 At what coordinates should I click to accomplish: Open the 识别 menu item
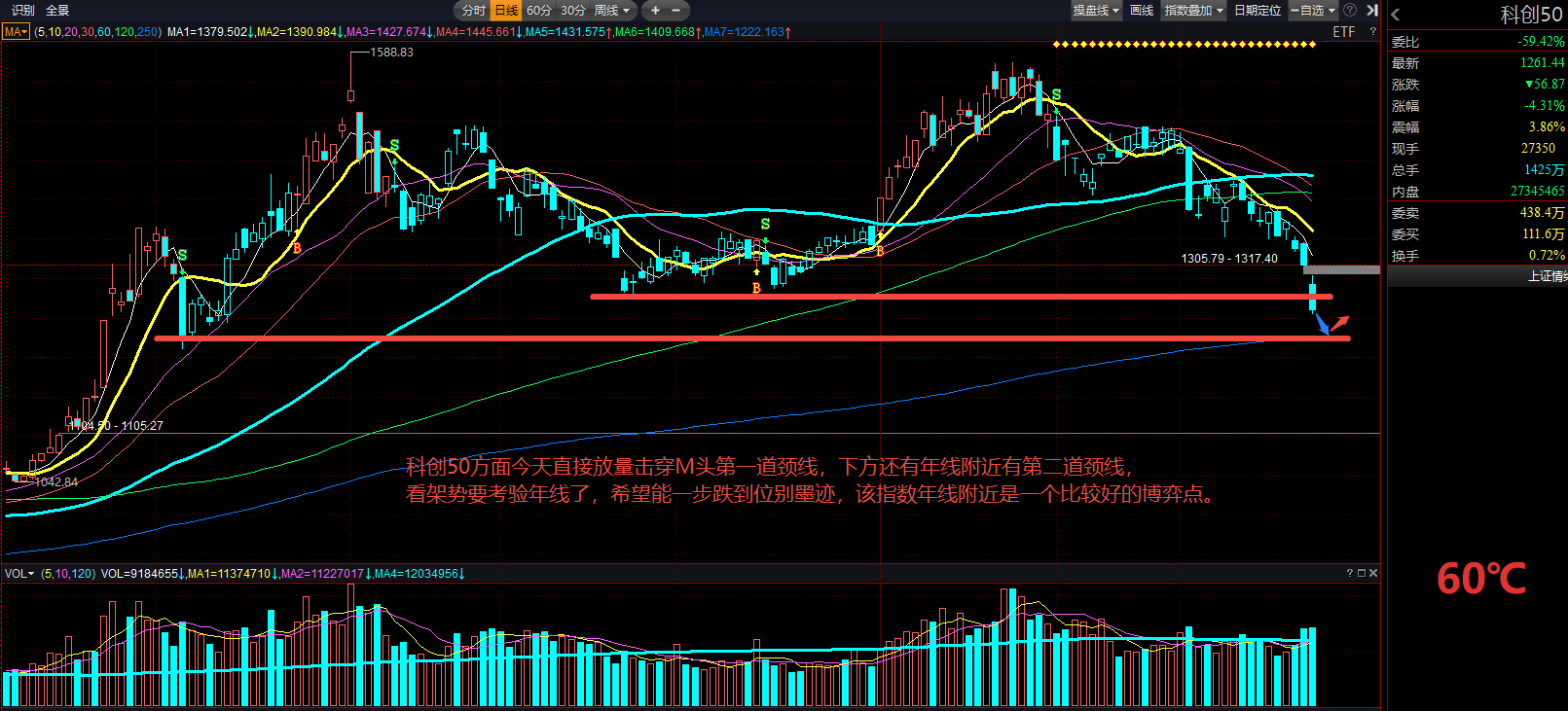coord(22,11)
